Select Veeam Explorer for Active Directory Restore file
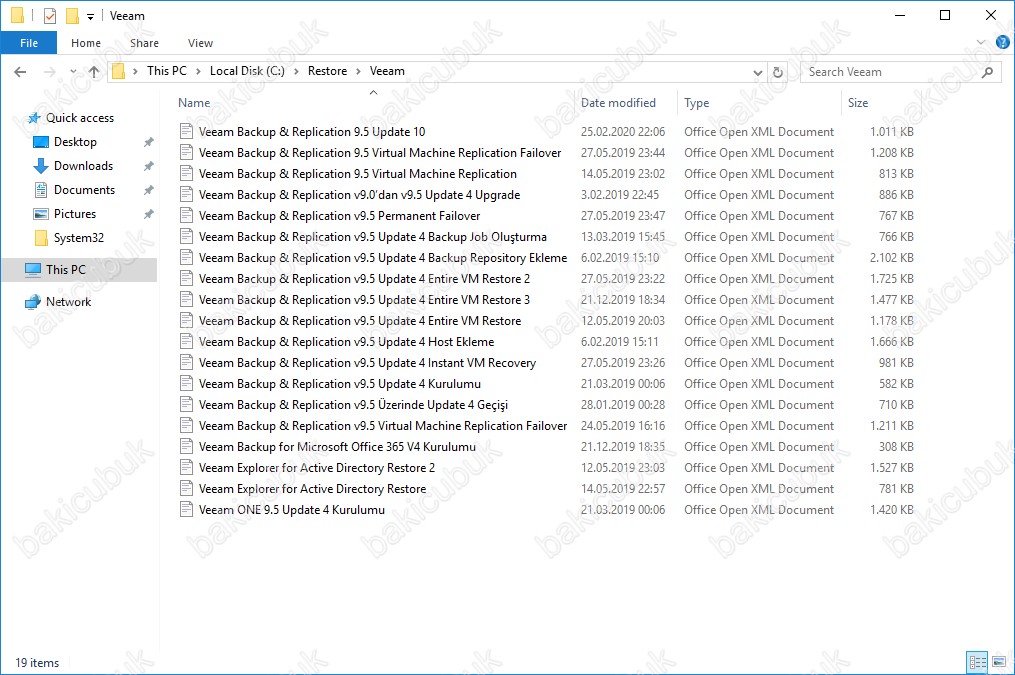This screenshot has width=1015, height=675. [313, 489]
